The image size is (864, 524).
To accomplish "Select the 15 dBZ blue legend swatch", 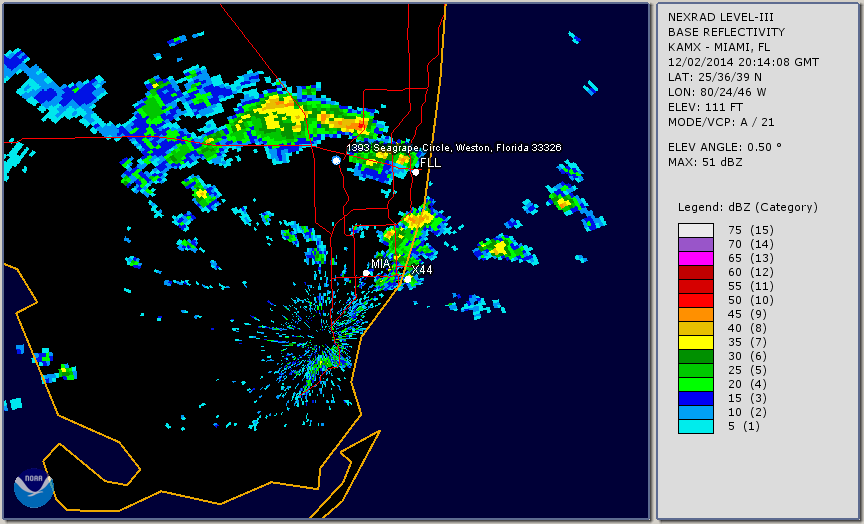I will [x=696, y=398].
